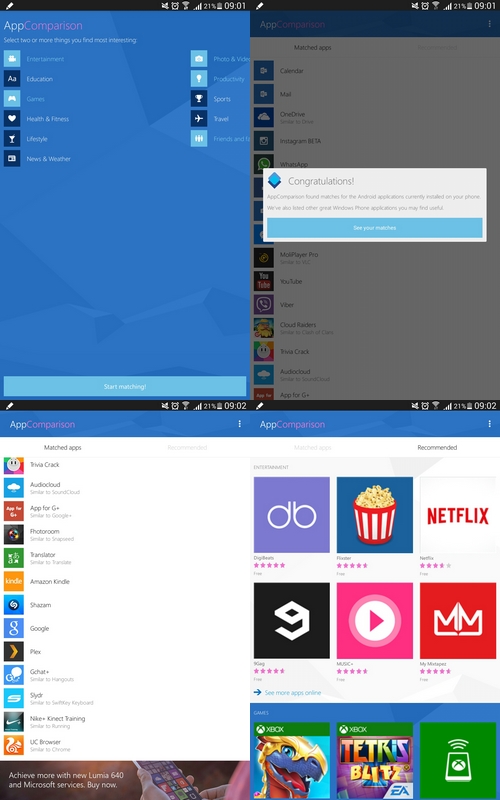
Task: Tap the Cloud Raiders game icon
Action: pyautogui.click(x=264, y=328)
